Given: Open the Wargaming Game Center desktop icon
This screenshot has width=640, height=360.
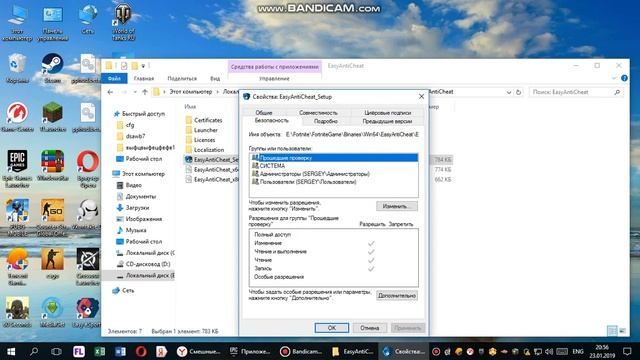Looking at the screenshot, I should point(17,117).
